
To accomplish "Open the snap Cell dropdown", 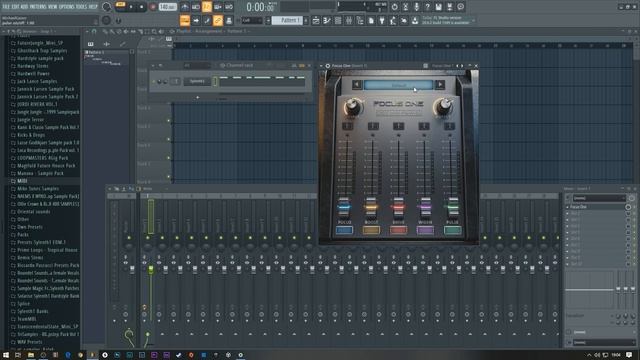I will click(x=252, y=20).
